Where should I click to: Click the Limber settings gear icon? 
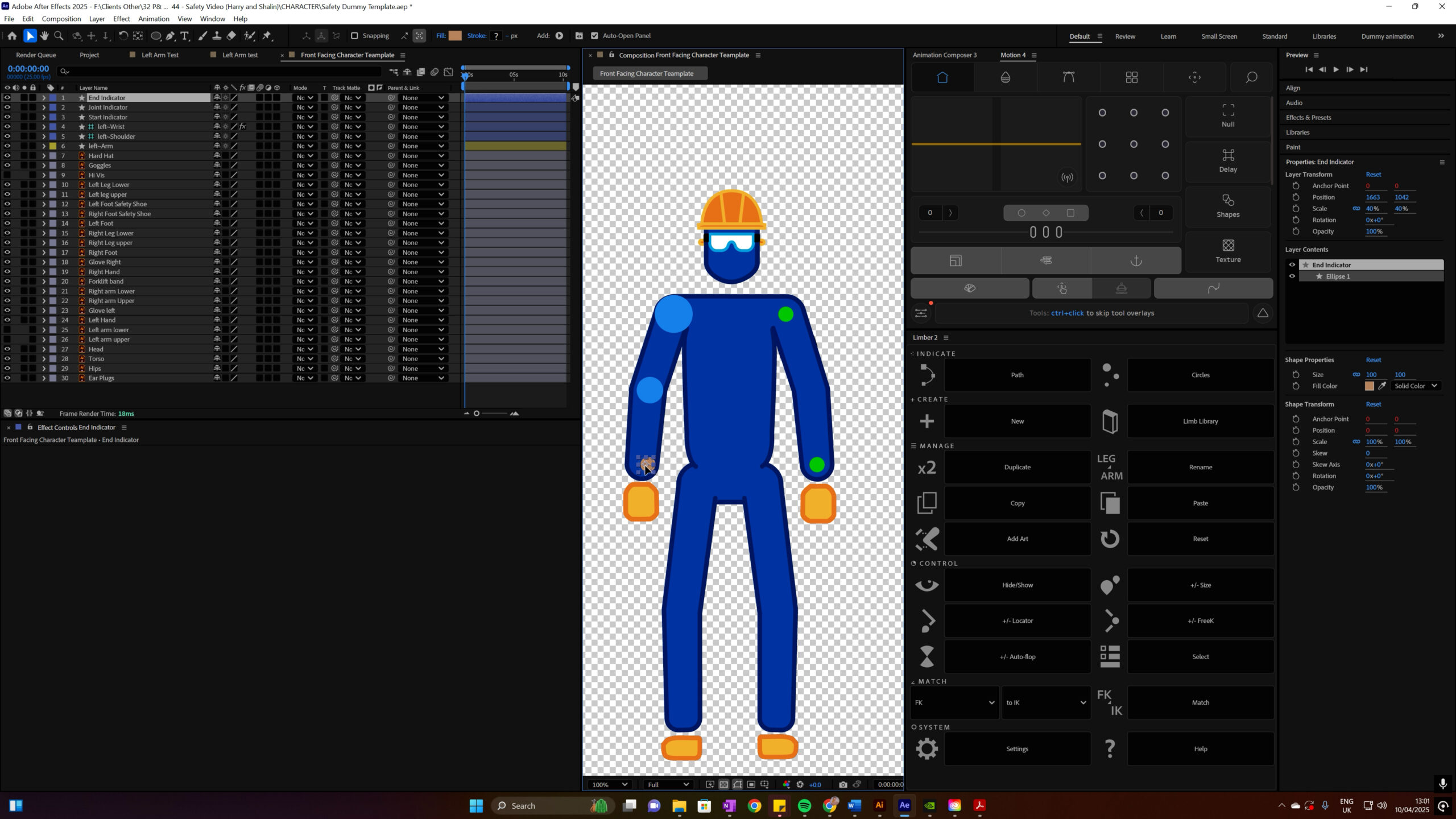[926, 748]
